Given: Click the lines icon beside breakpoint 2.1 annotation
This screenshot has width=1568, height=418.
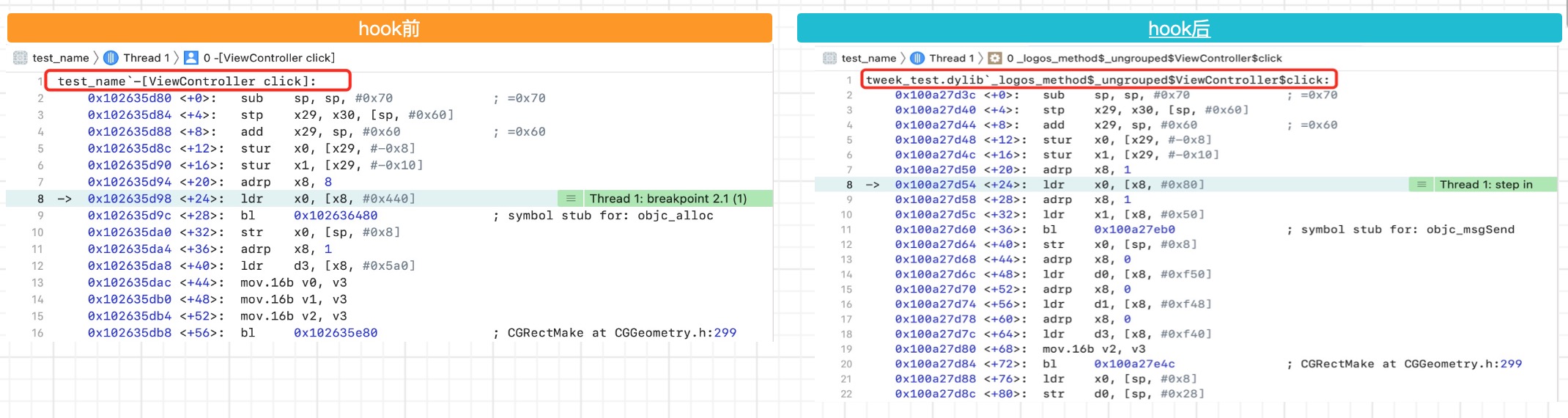Looking at the screenshot, I should tap(571, 199).
